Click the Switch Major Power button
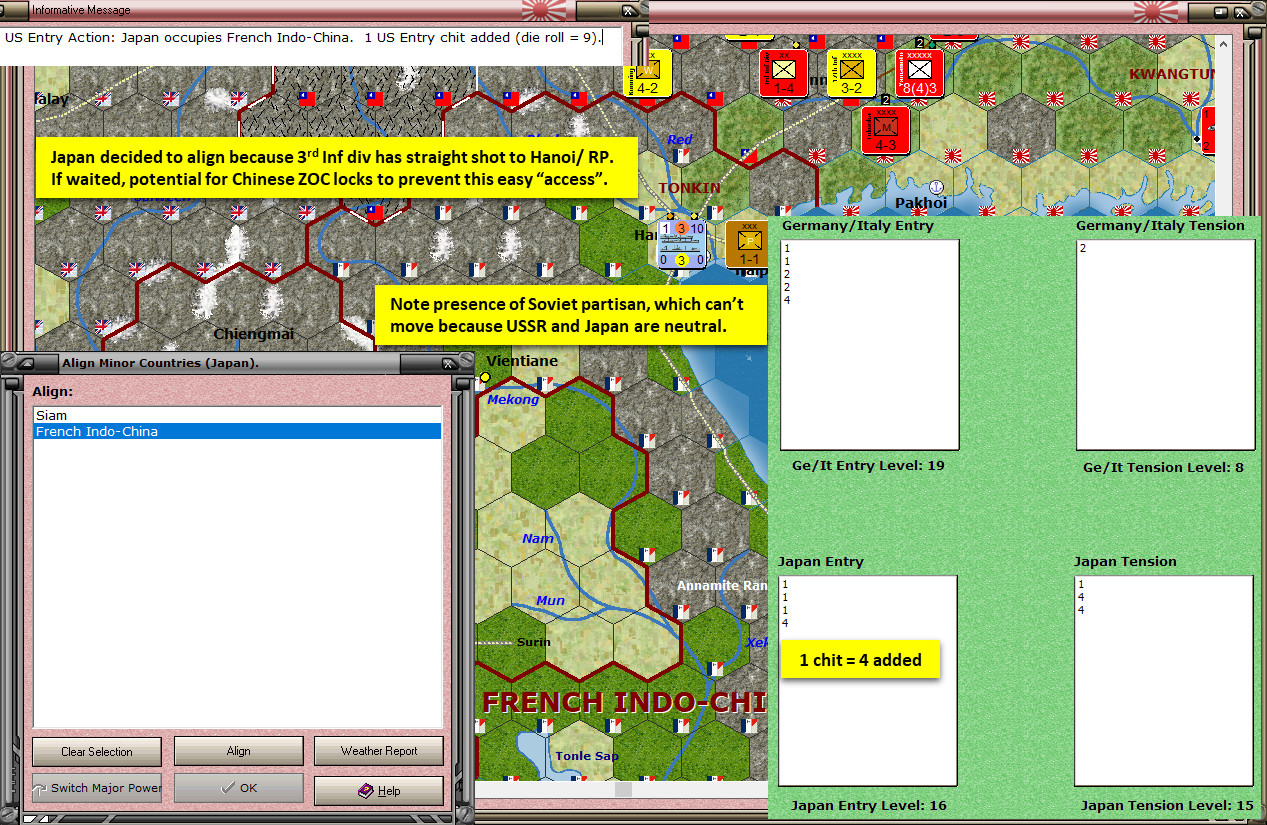The image size is (1267, 825). click(97, 788)
